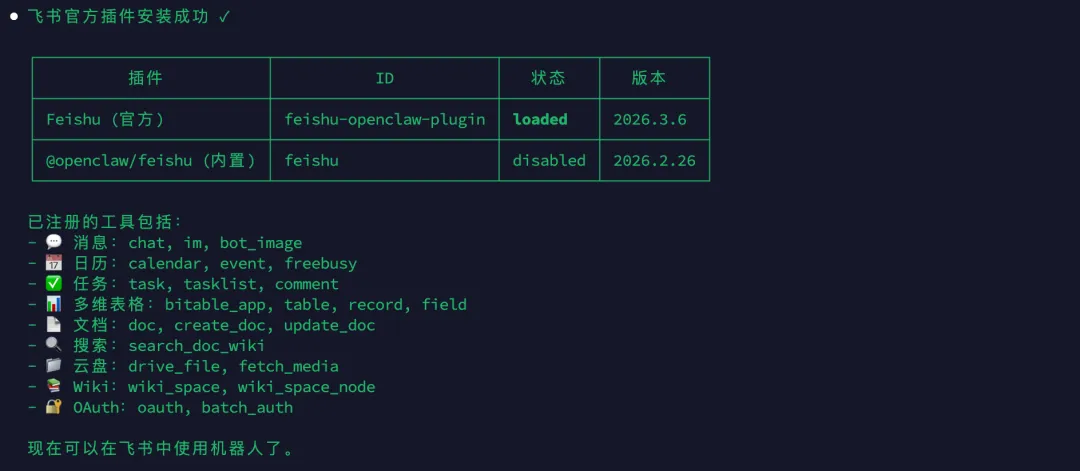Click the calendar emoji next to 日历
Viewport: 1080px width, 471px height.
[x=54, y=263]
